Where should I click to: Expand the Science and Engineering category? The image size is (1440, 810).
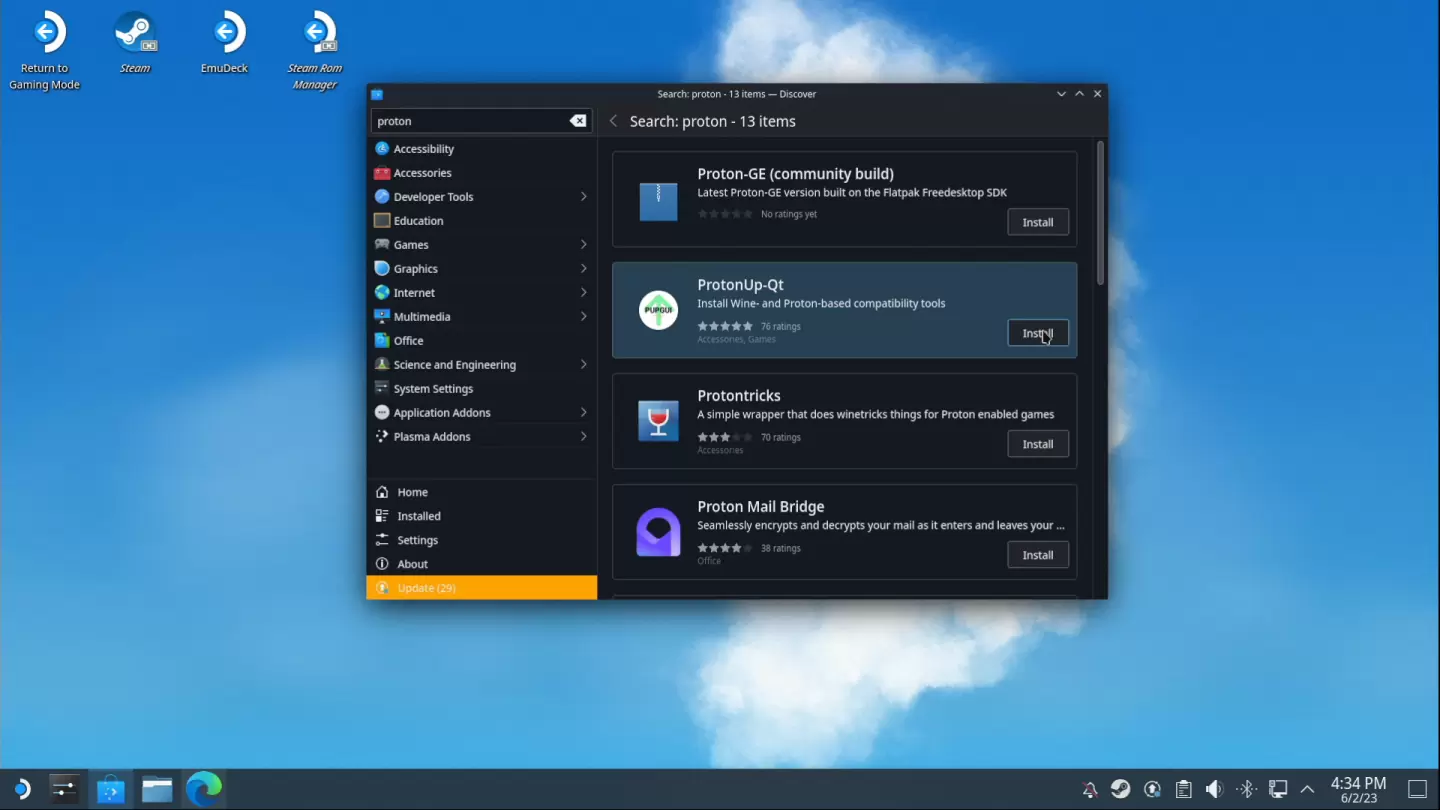click(x=583, y=365)
